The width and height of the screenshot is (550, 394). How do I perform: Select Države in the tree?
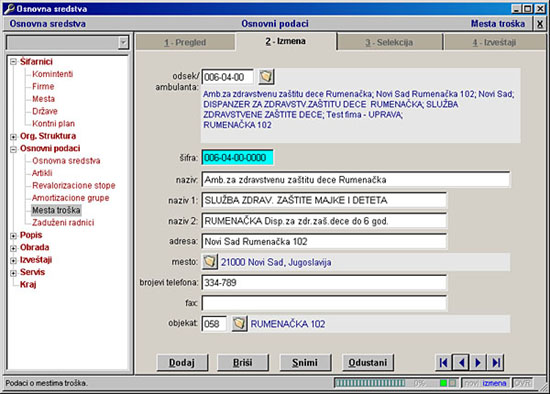tap(45, 111)
